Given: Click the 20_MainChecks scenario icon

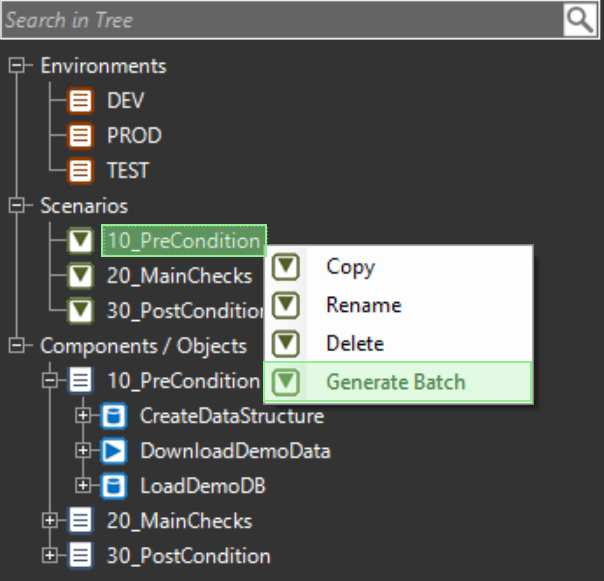Looking at the screenshot, I should 81,276.
